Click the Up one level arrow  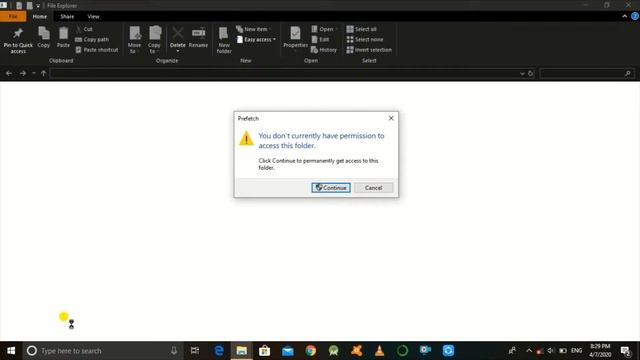click(43, 73)
